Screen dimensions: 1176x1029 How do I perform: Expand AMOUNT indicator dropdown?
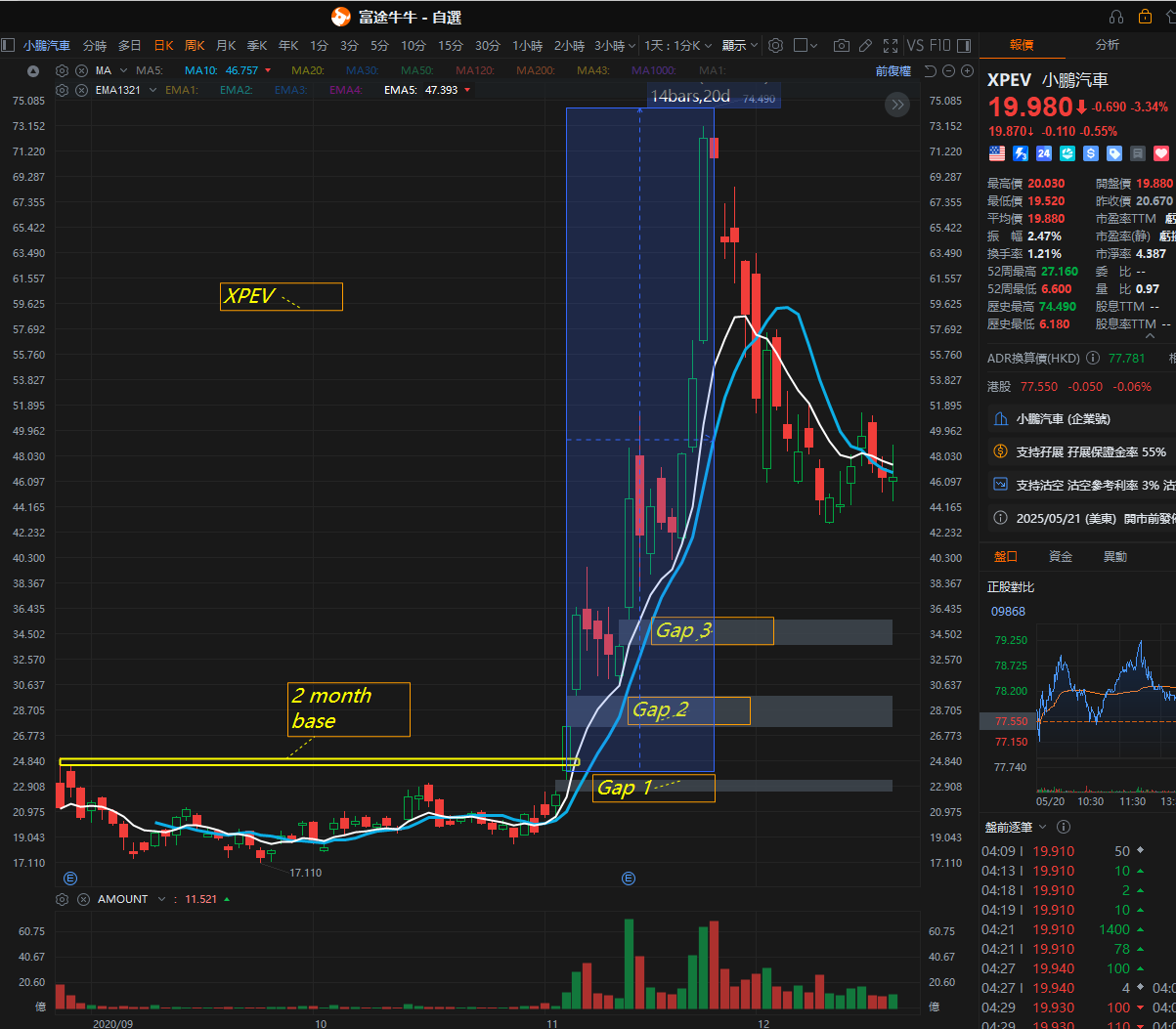[162, 899]
